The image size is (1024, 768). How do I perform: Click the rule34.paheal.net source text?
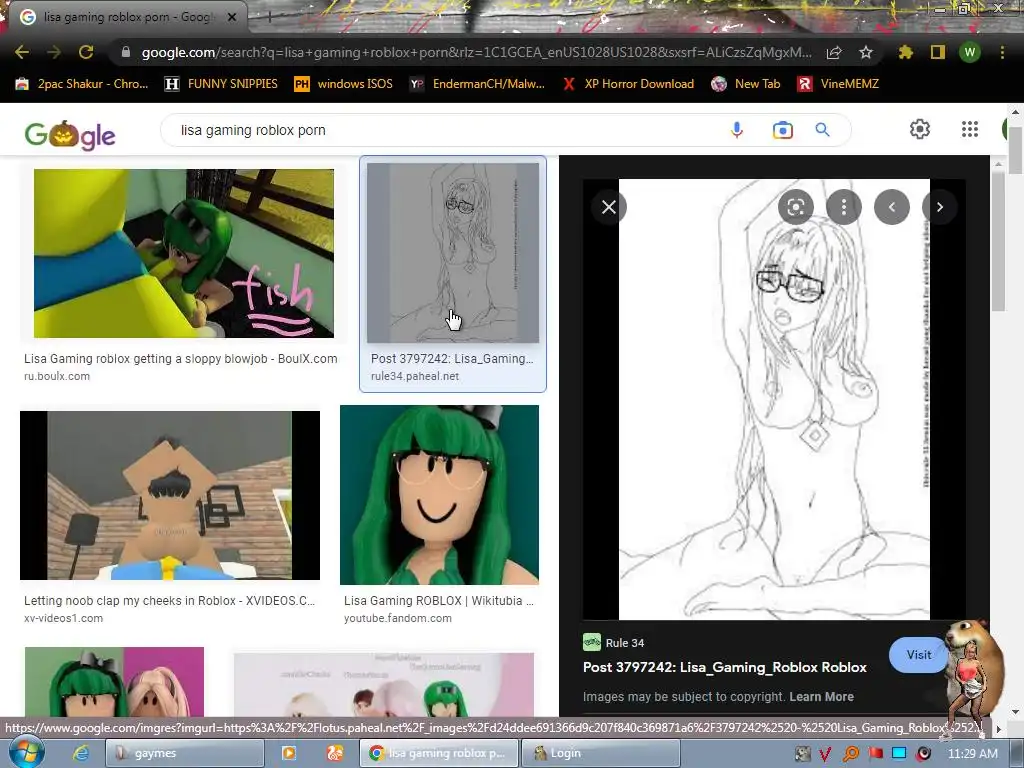[x=415, y=376]
